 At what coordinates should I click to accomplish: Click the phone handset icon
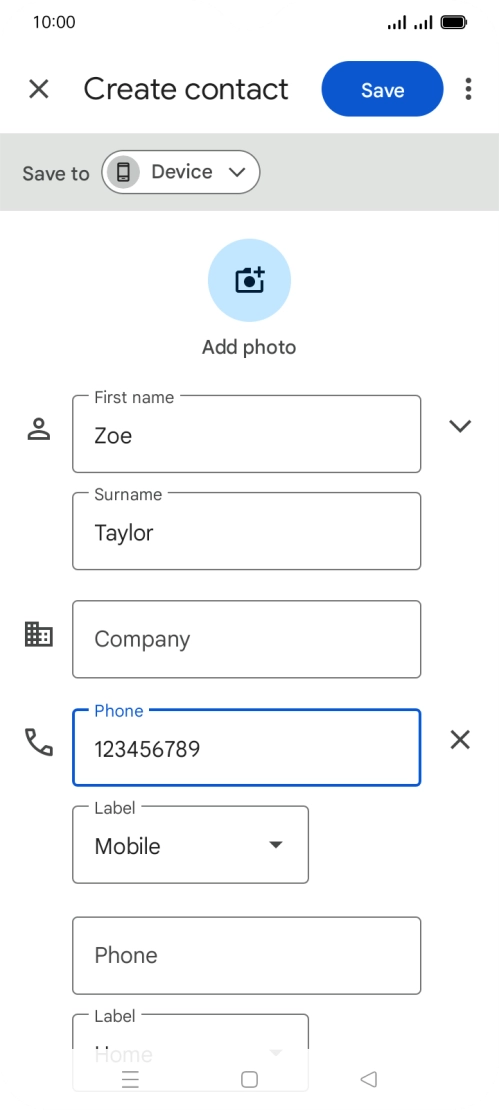[x=39, y=742]
